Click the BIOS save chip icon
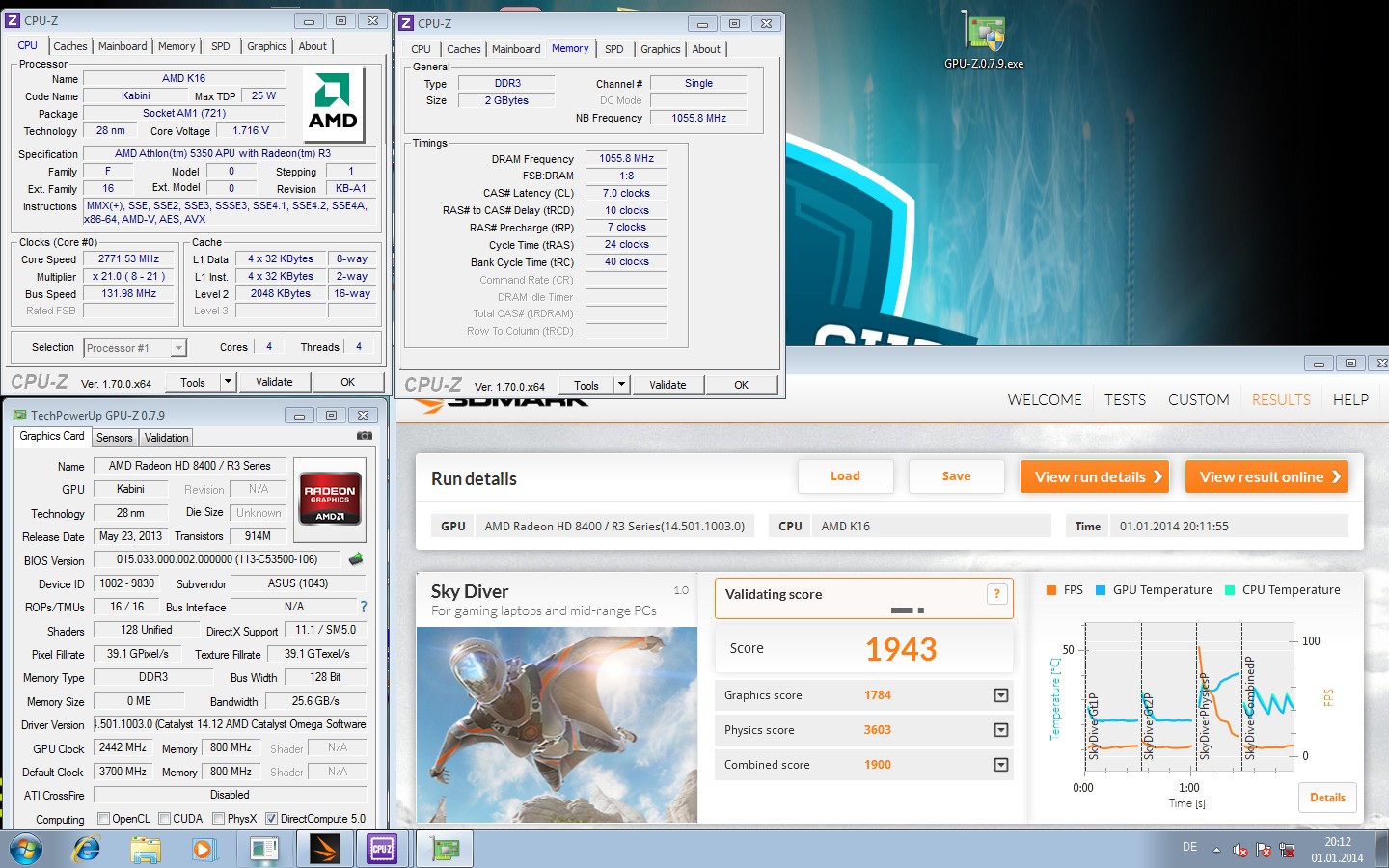Screen dimensions: 1389x868 (x=356, y=559)
